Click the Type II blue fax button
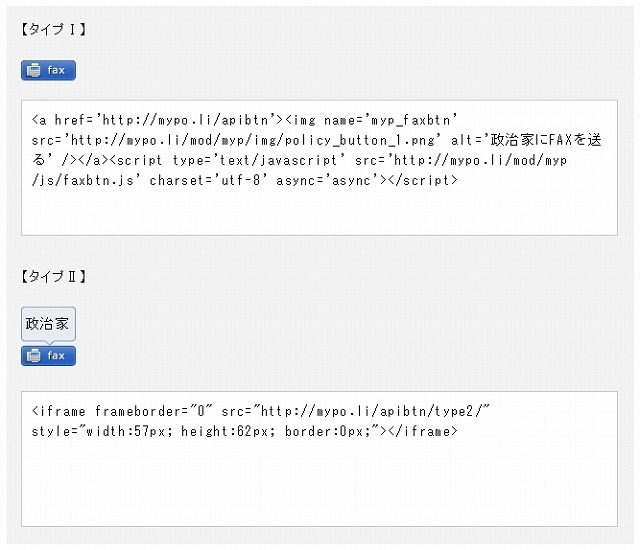This screenshot has width=640, height=550. click(x=48, y=356)
